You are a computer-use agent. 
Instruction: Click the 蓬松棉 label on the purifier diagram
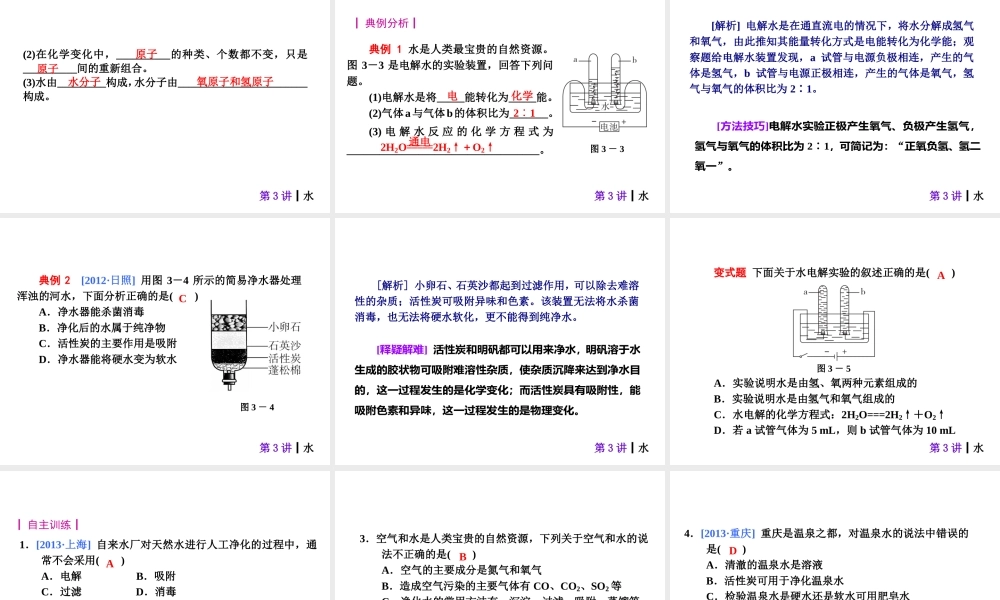click(x=284, y=370)
